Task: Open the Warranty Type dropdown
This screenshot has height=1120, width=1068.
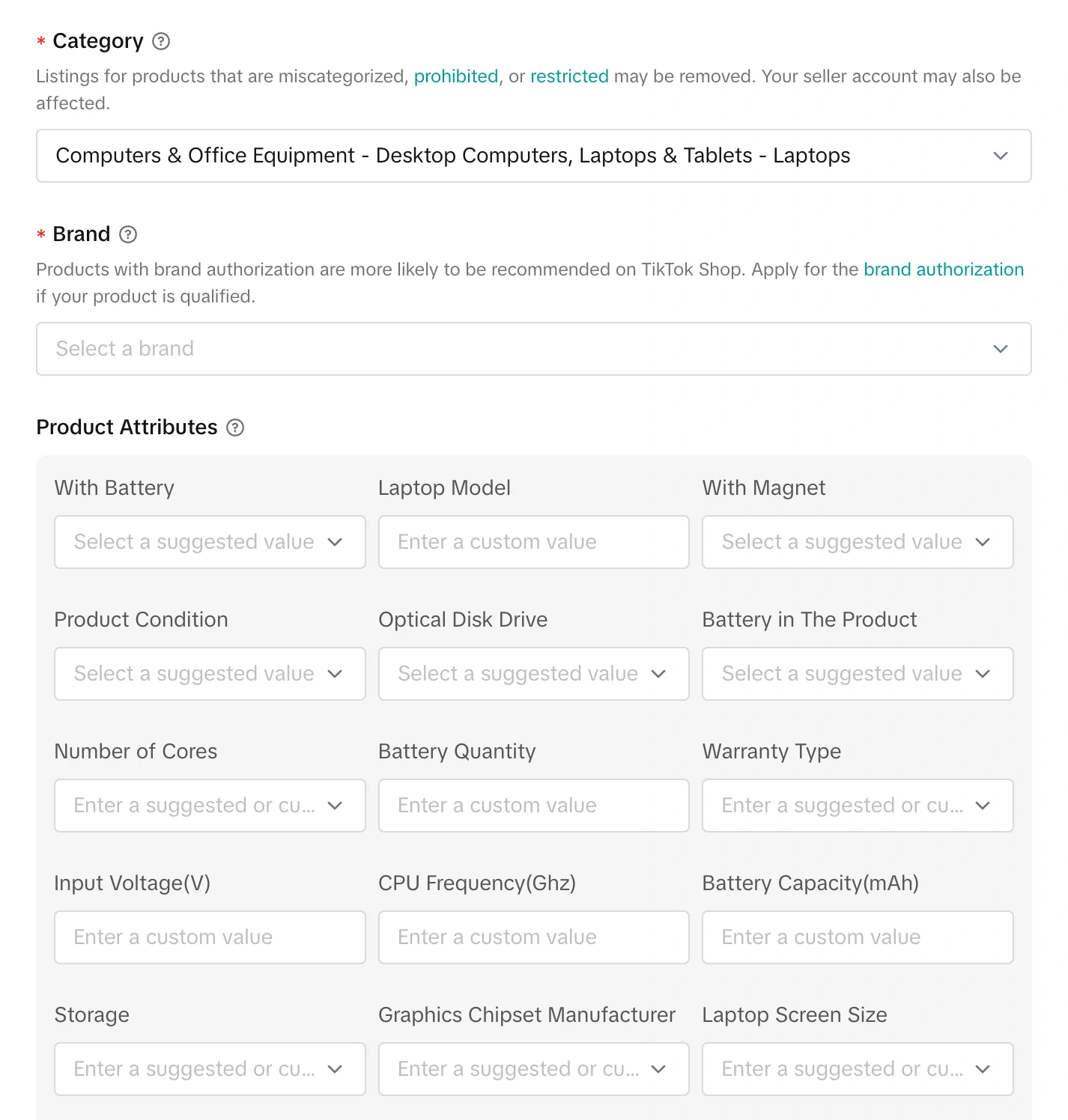Action: (x=857, y=806)
